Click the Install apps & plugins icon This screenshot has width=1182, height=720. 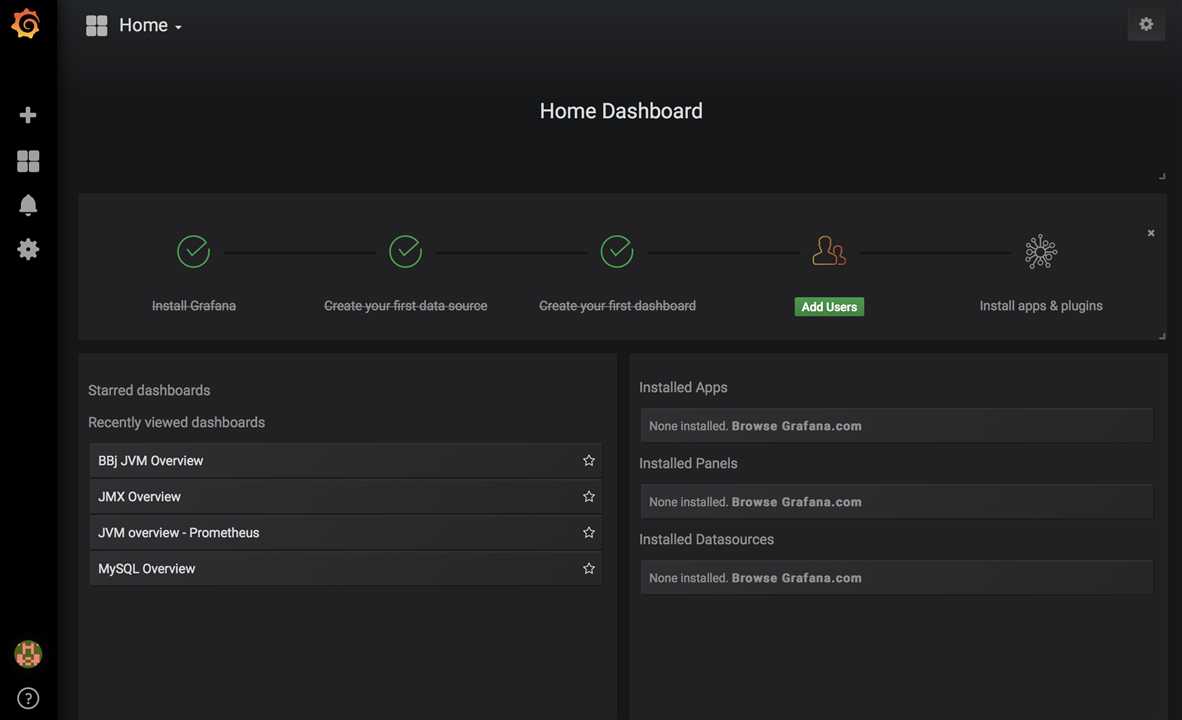coord(1041,251)
